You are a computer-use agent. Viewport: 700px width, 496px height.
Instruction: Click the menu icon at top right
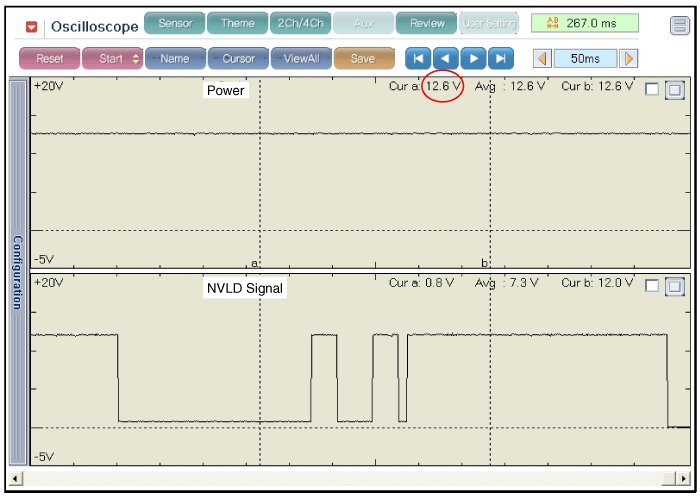tap(679, 25)
